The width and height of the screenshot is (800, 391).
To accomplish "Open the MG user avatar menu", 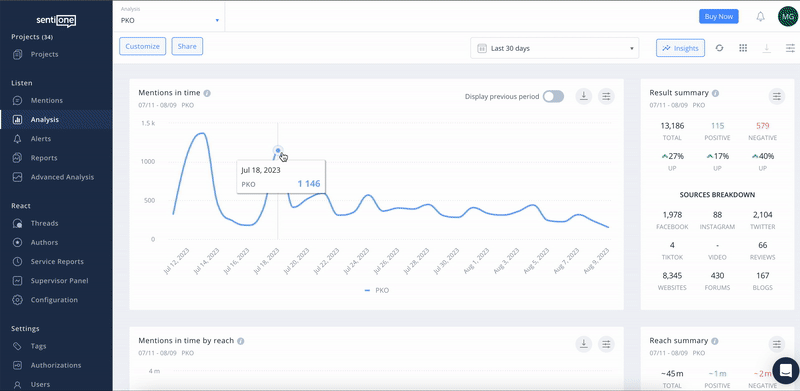I will [x=788, y=17].
